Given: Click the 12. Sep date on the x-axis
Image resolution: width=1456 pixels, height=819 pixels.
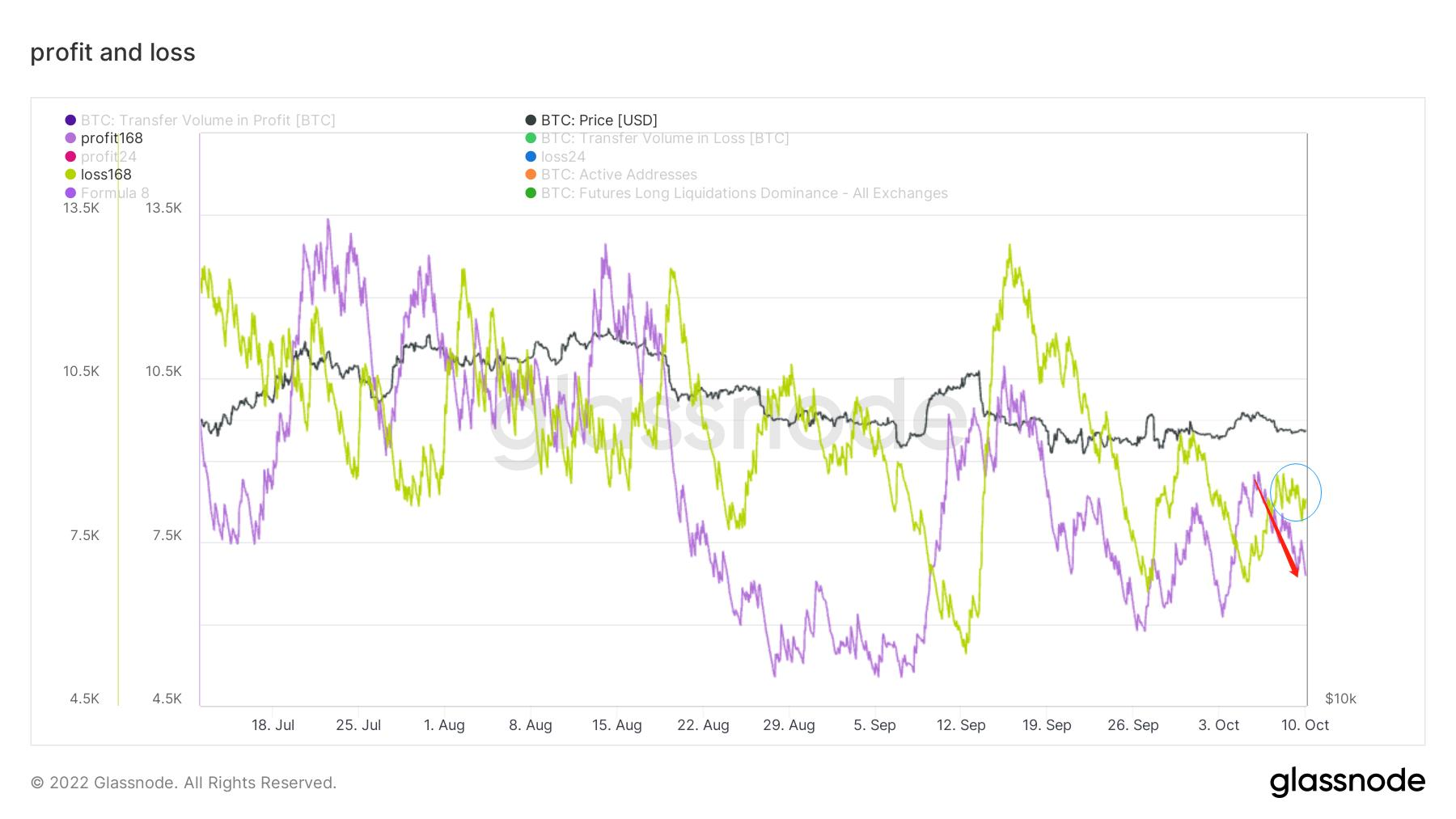Looking at the screenshot, I should point(961,725).
